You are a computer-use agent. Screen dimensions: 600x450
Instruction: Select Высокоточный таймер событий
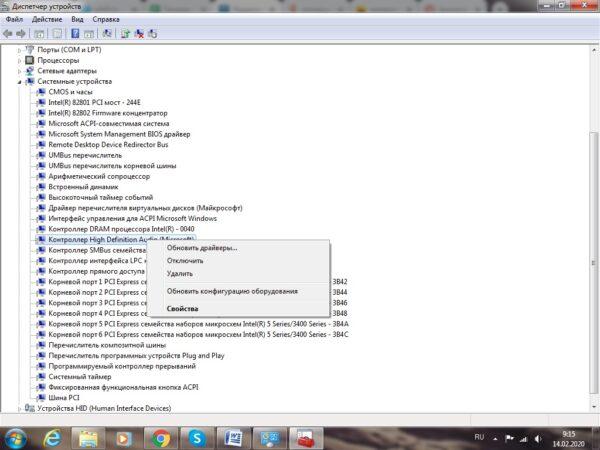(x=101, y=197)
